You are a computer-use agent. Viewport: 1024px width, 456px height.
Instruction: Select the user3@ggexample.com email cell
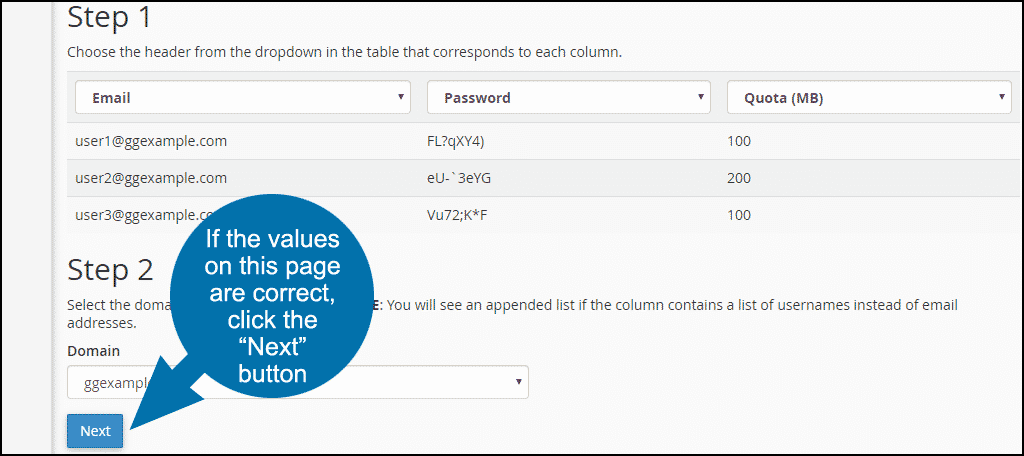coord(145,215)
